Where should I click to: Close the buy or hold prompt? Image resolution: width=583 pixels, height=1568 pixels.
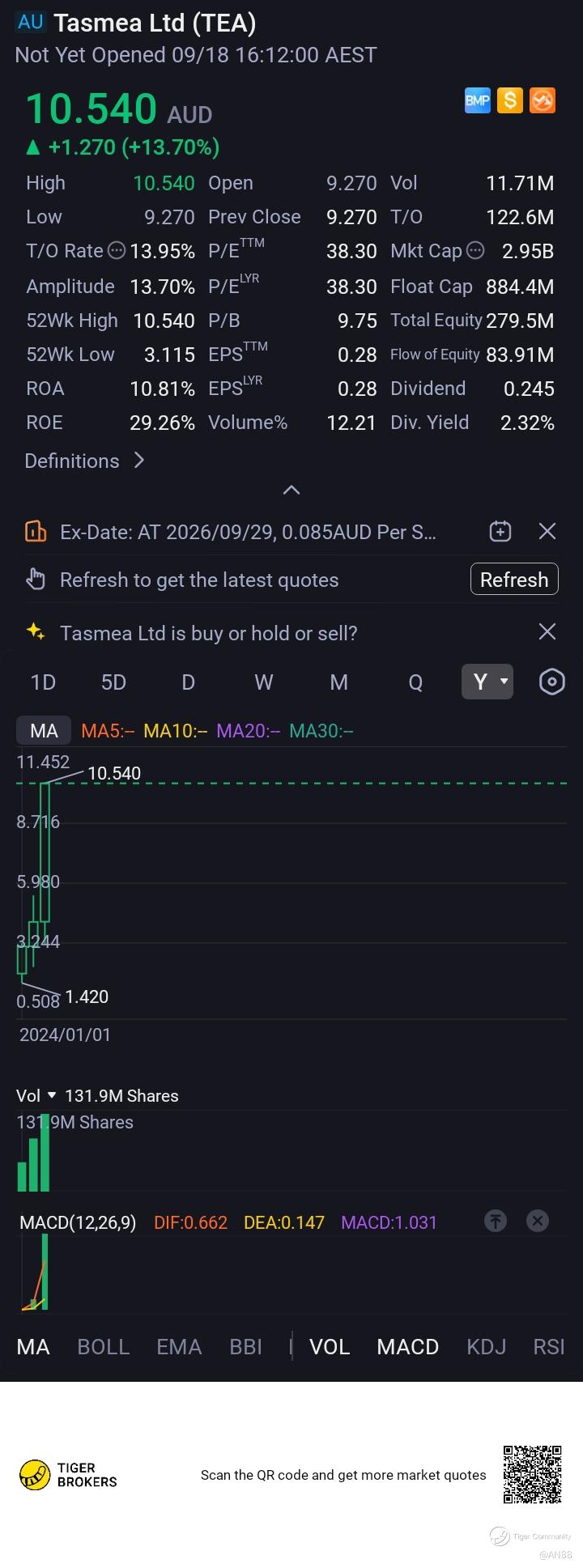pyautogui.click(x=547, y=631)
